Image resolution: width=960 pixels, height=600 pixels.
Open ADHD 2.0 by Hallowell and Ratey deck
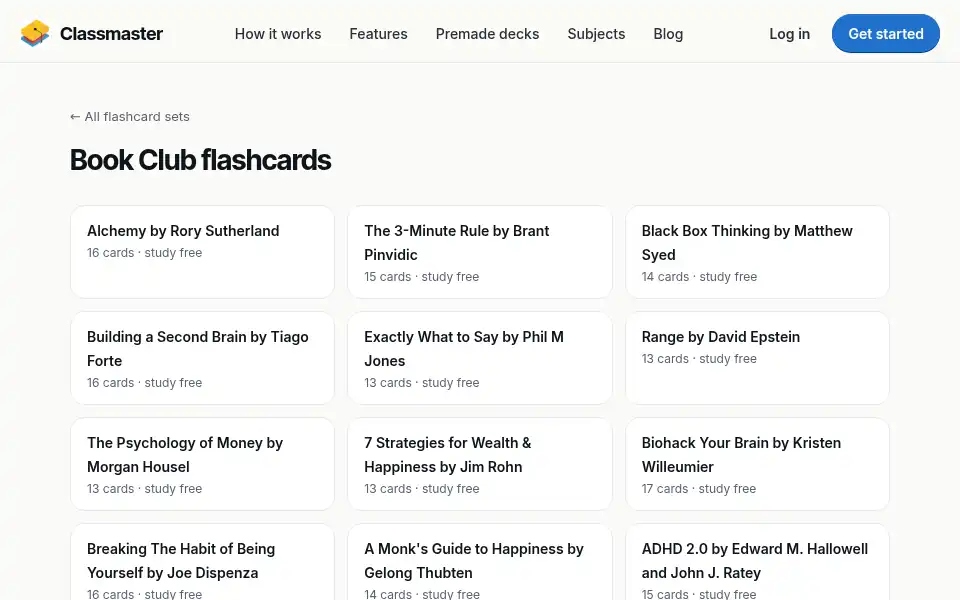(x=757, y=562)
